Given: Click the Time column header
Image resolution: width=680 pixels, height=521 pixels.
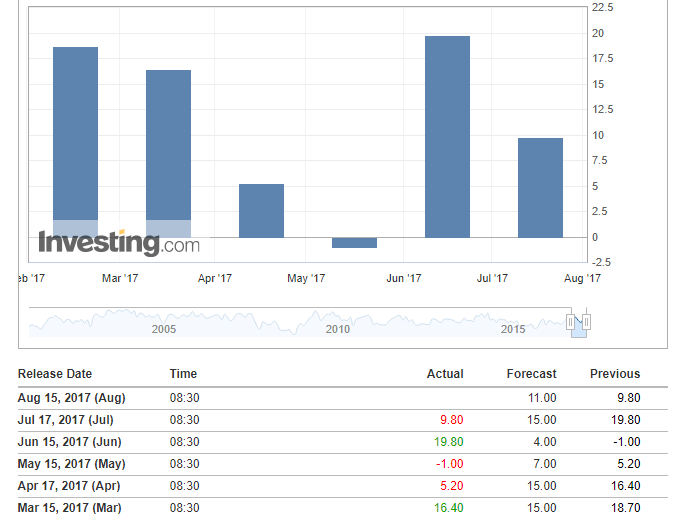Looking at the screenshot, I should pyautogui.click(x=183, y=374).
